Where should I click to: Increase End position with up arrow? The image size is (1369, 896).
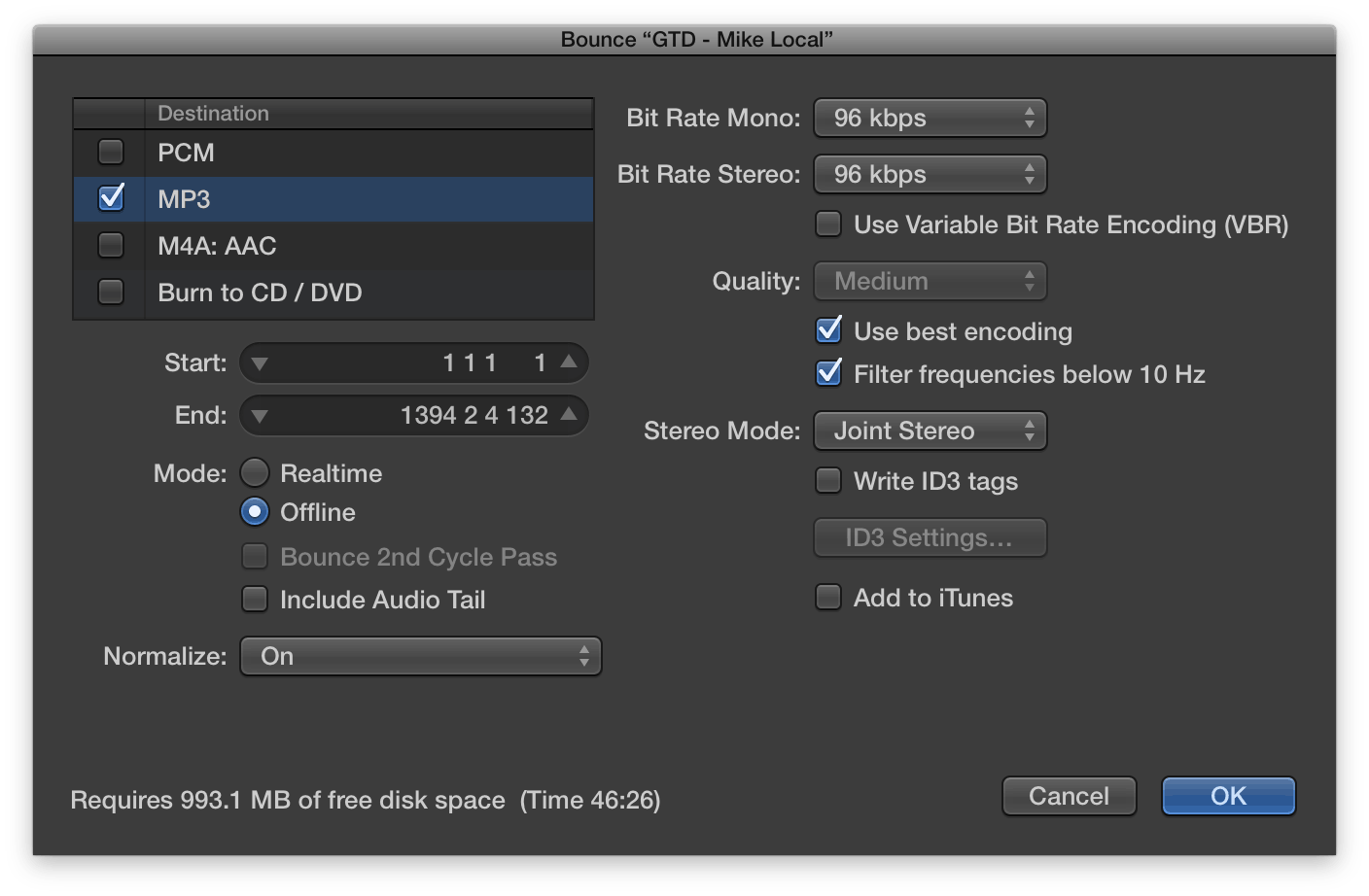coord(569,414)
